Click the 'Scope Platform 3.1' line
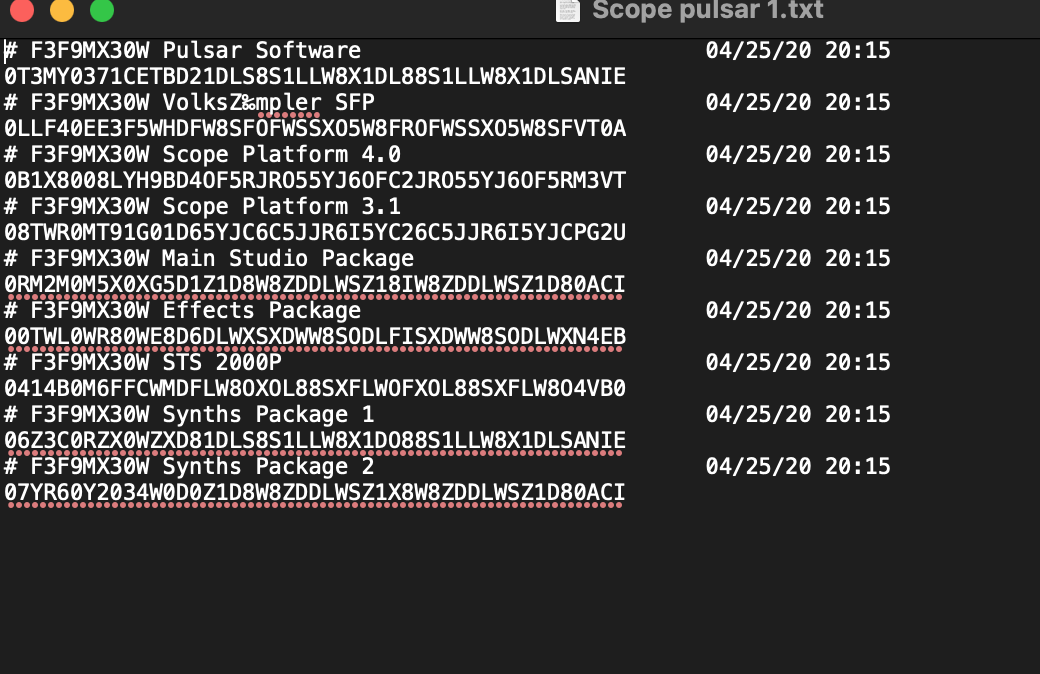The width and height of the screenshot is (1040, 674). [x=447, y=206]
